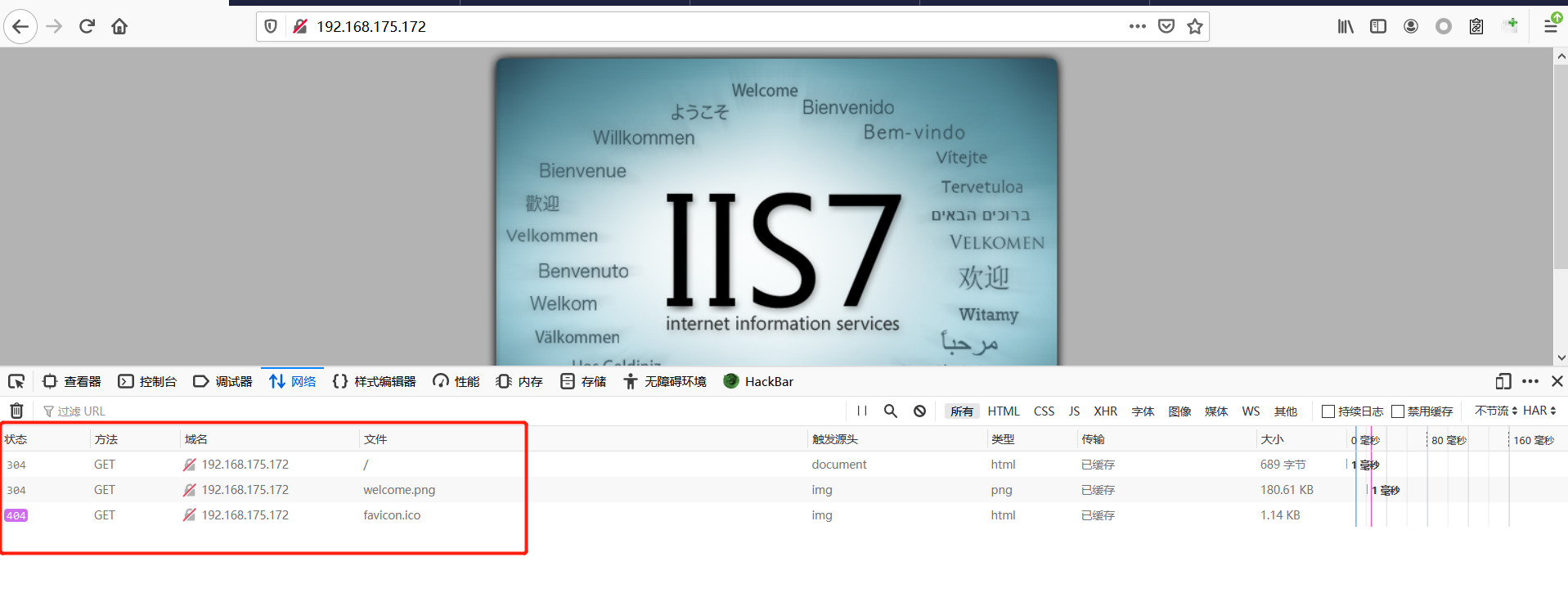Switch to the 控制台 tab
The height and width of the screenshot is (611, 1568).
(147, 381)
